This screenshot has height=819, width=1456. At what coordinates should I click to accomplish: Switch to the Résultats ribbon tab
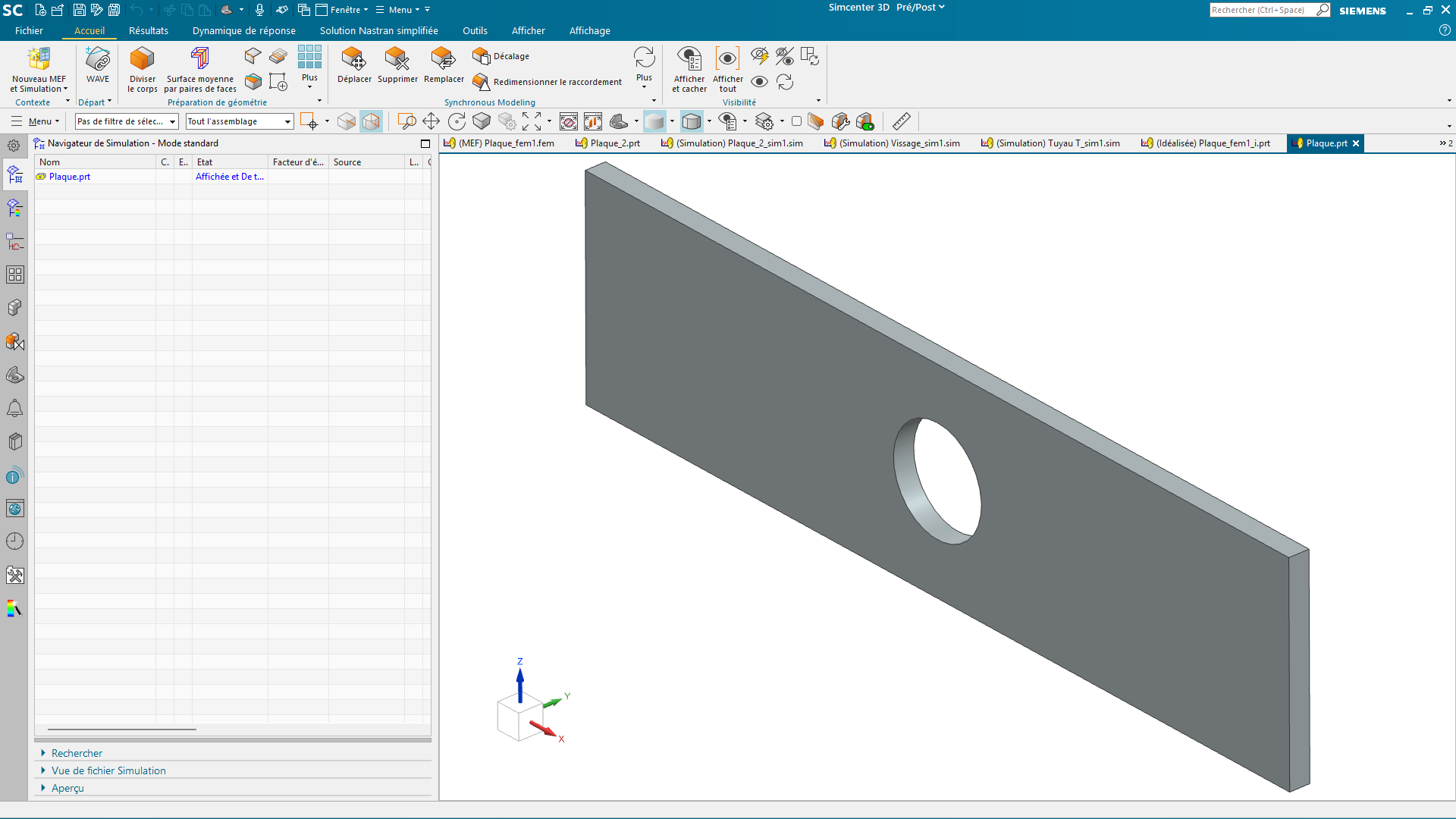149,31
